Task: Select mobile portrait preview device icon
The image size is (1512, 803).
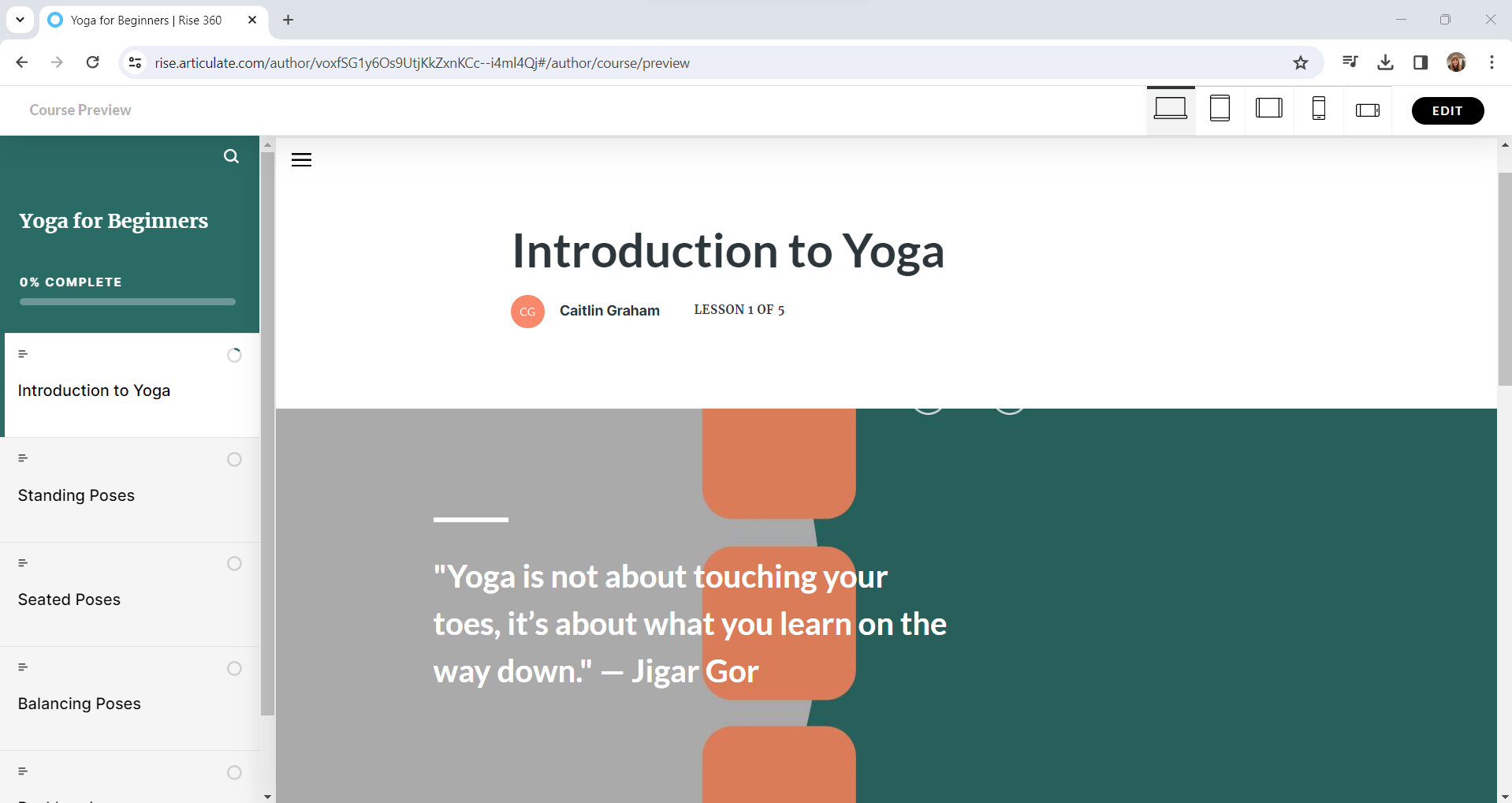Action: click(x=1319, y=108)
